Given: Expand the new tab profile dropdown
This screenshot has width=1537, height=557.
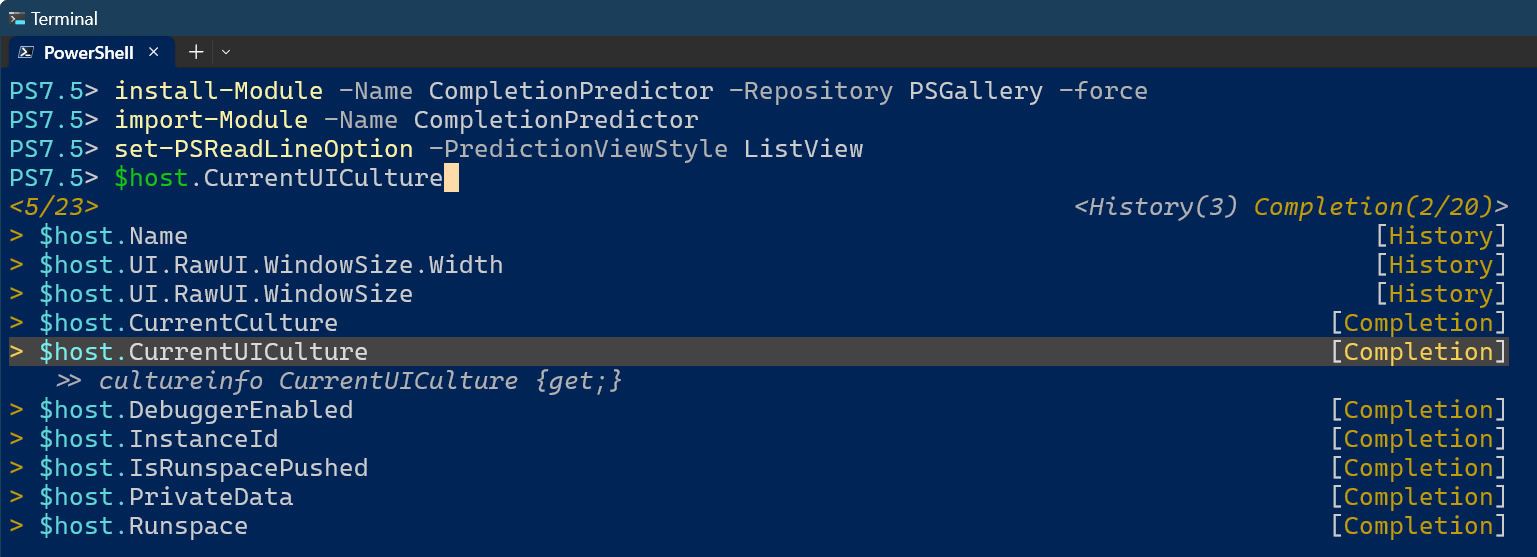Looking at the screenshot, I should click(x=226, y=52).
